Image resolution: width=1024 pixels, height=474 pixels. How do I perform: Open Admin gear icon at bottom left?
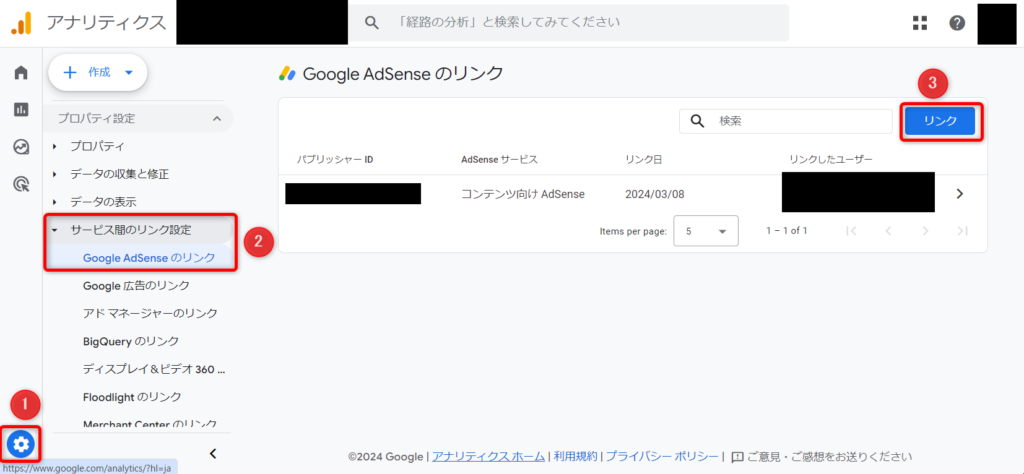[x=21, y=445]
